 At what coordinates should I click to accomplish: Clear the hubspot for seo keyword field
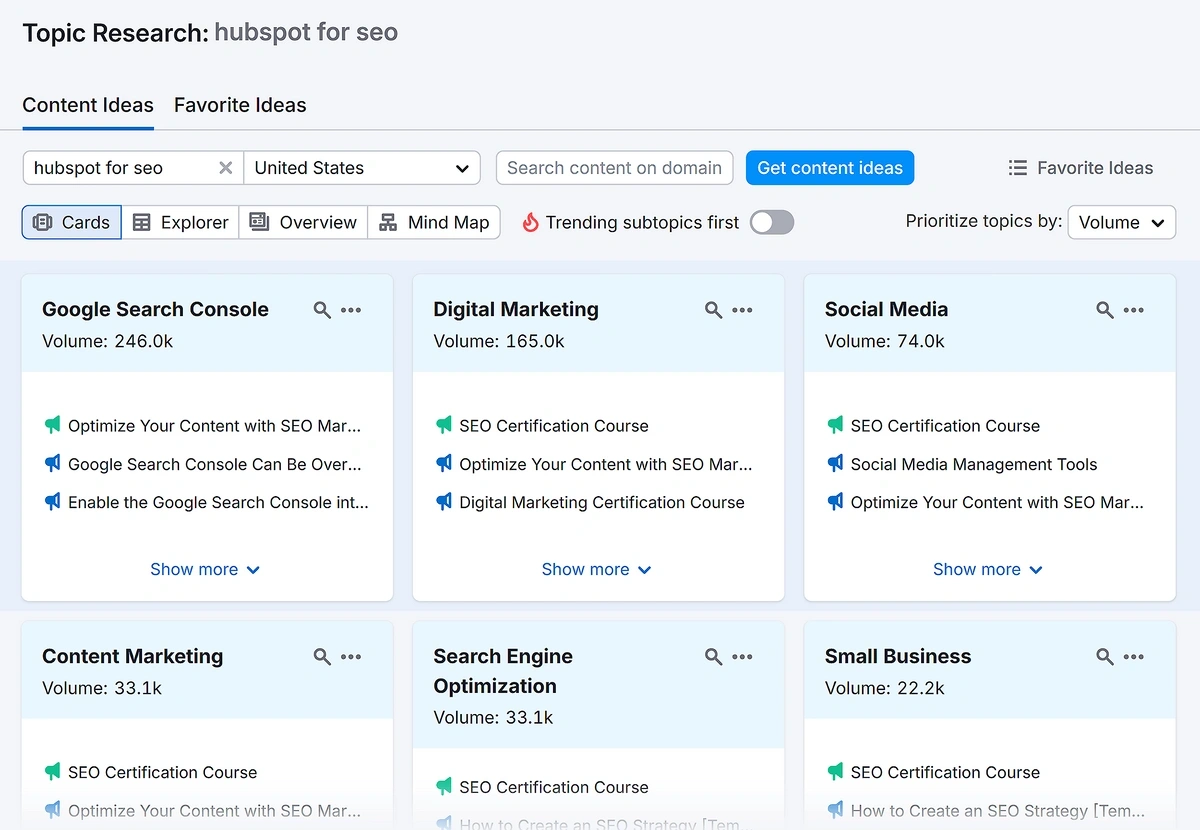226,168
